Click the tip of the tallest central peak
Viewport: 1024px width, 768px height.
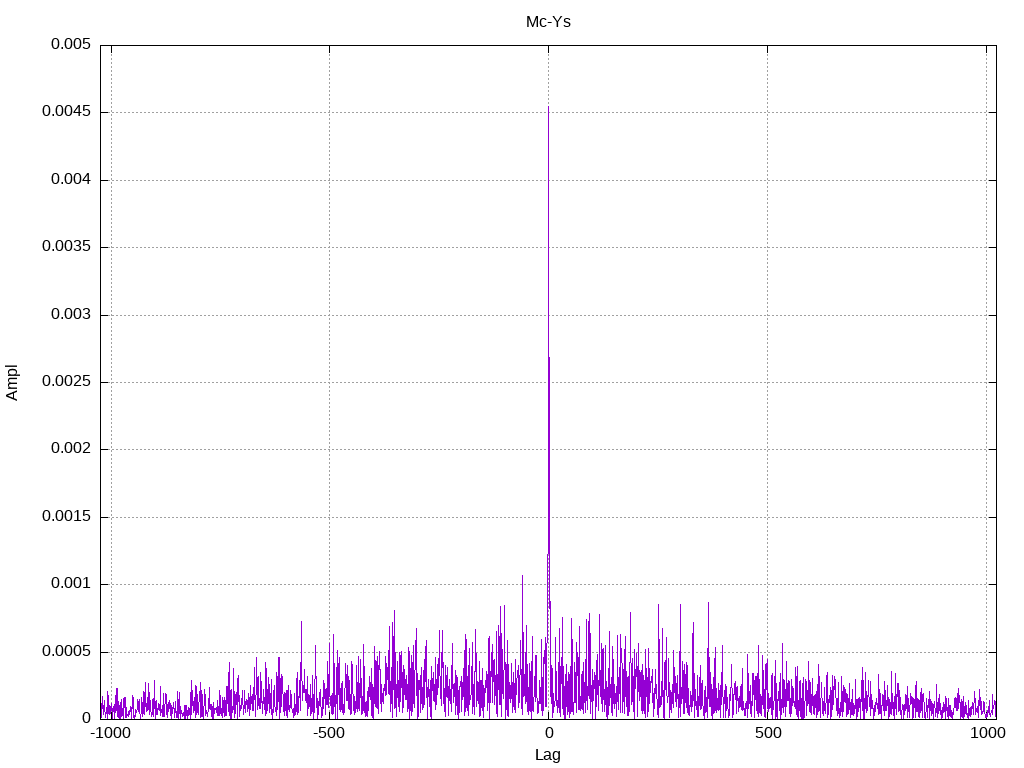(548, 107)
